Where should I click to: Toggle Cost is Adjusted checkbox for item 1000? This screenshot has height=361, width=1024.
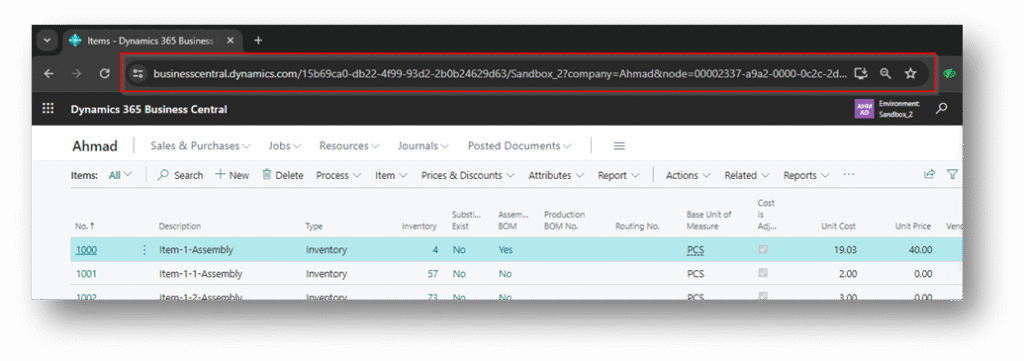pos(763,249)
